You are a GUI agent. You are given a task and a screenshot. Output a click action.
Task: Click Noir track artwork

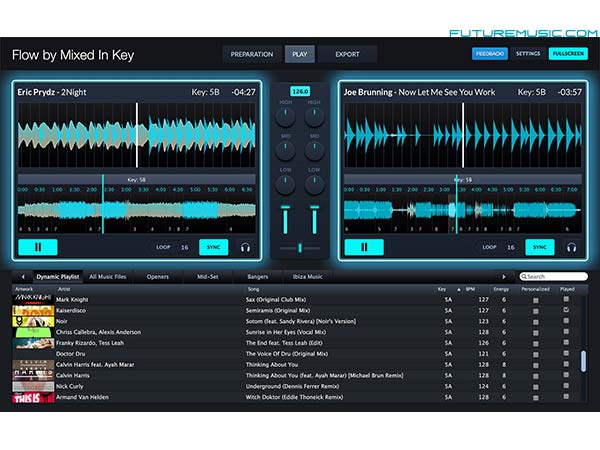33,321
